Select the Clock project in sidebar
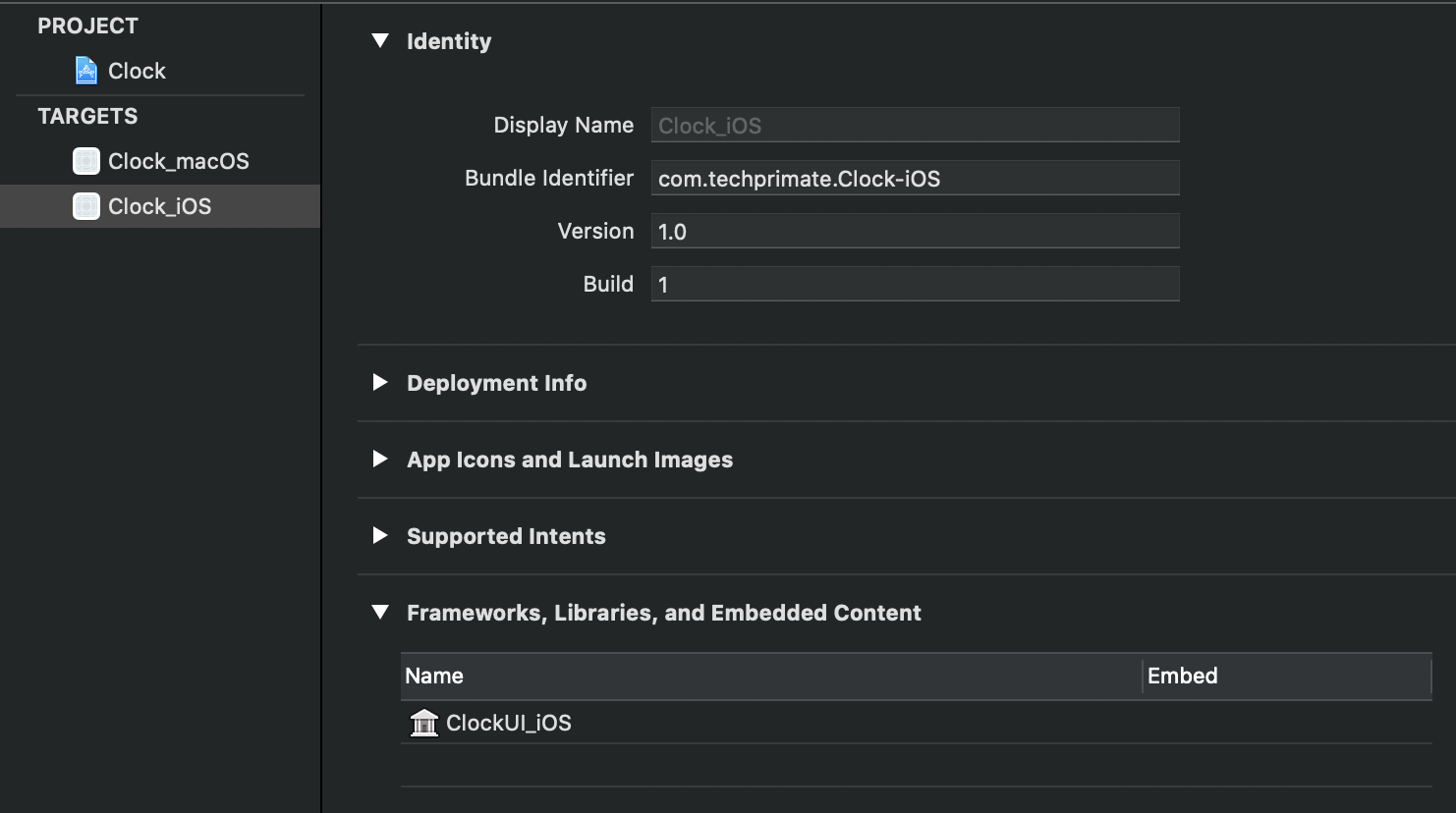Screen dimensions: 1456x813 [x=137, y=71]
